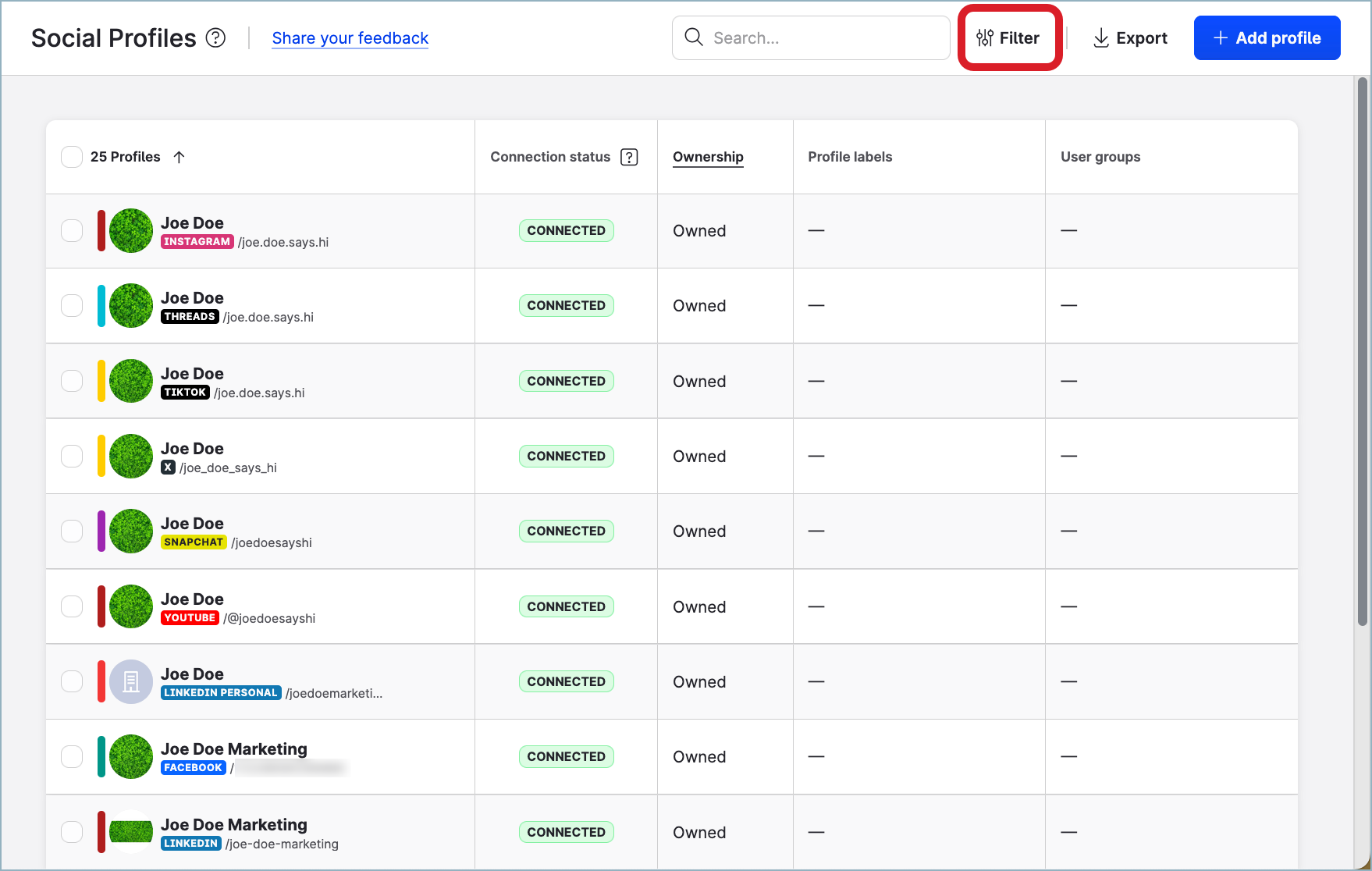Click the TikTok badge on joe.doe.says.hi
The height and width of the screenshot is (871, 1372).
tap(185, 393)
